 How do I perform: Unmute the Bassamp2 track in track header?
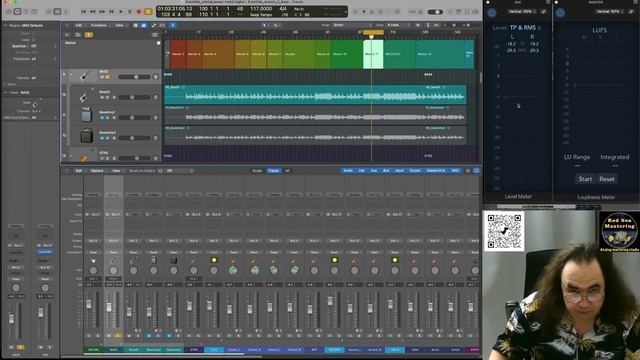click(102, 138)
